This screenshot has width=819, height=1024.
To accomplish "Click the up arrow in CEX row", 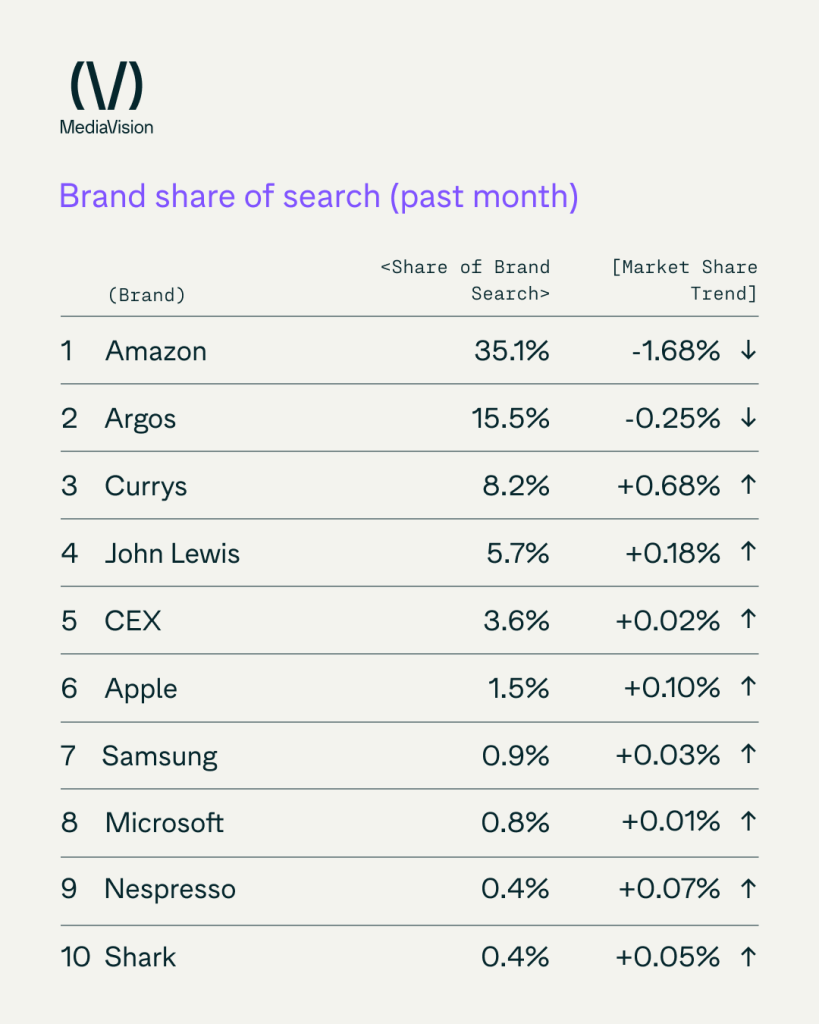I will tap(747, 621).
